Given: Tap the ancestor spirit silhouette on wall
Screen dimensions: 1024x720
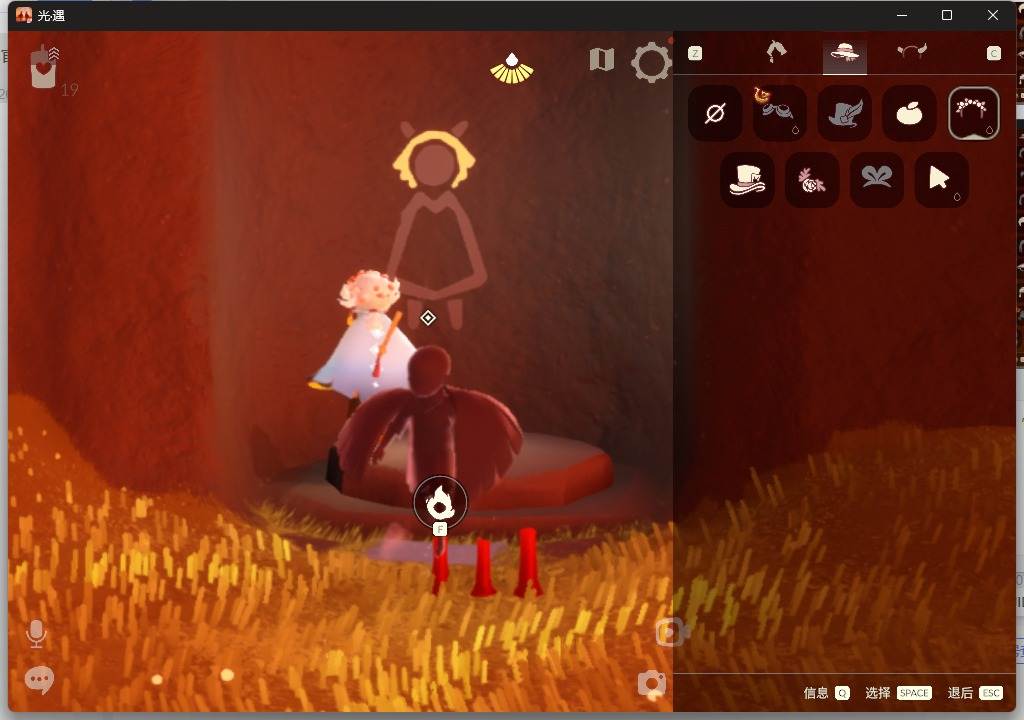Looking at the screenshot, I should coord(435,223).
